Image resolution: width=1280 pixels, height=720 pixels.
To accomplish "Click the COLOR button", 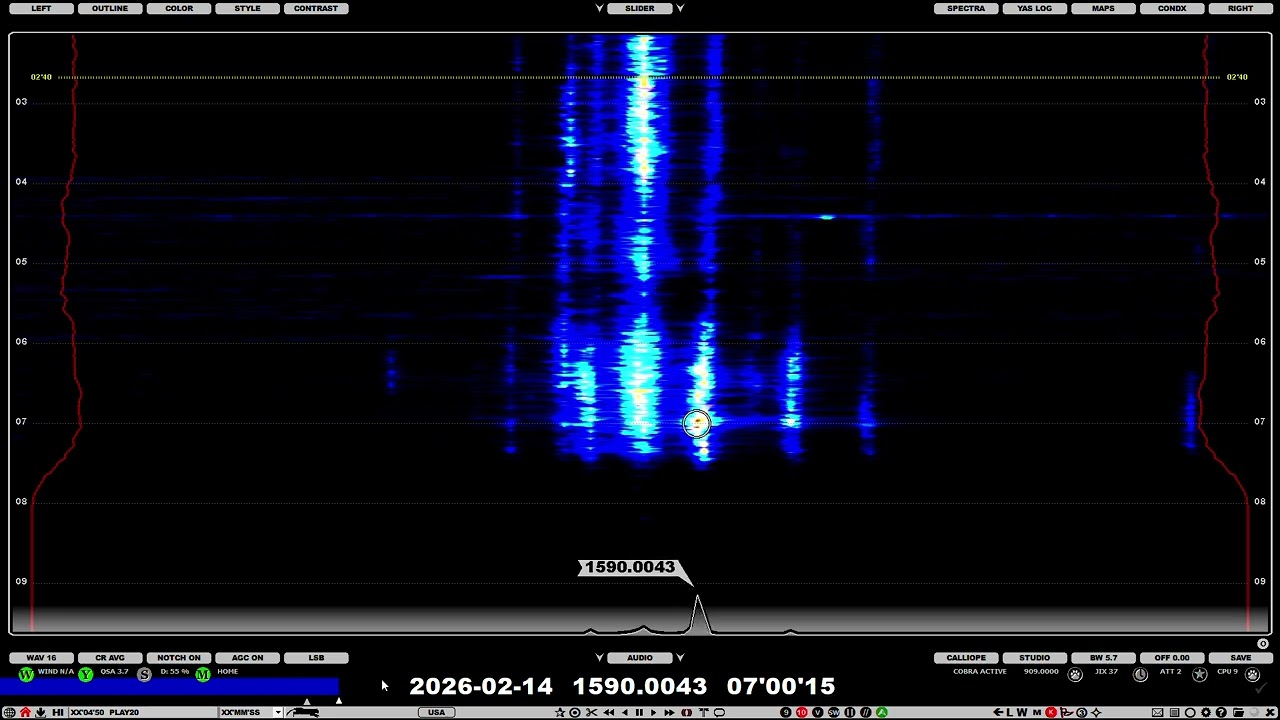I will [x=179, y=8].
